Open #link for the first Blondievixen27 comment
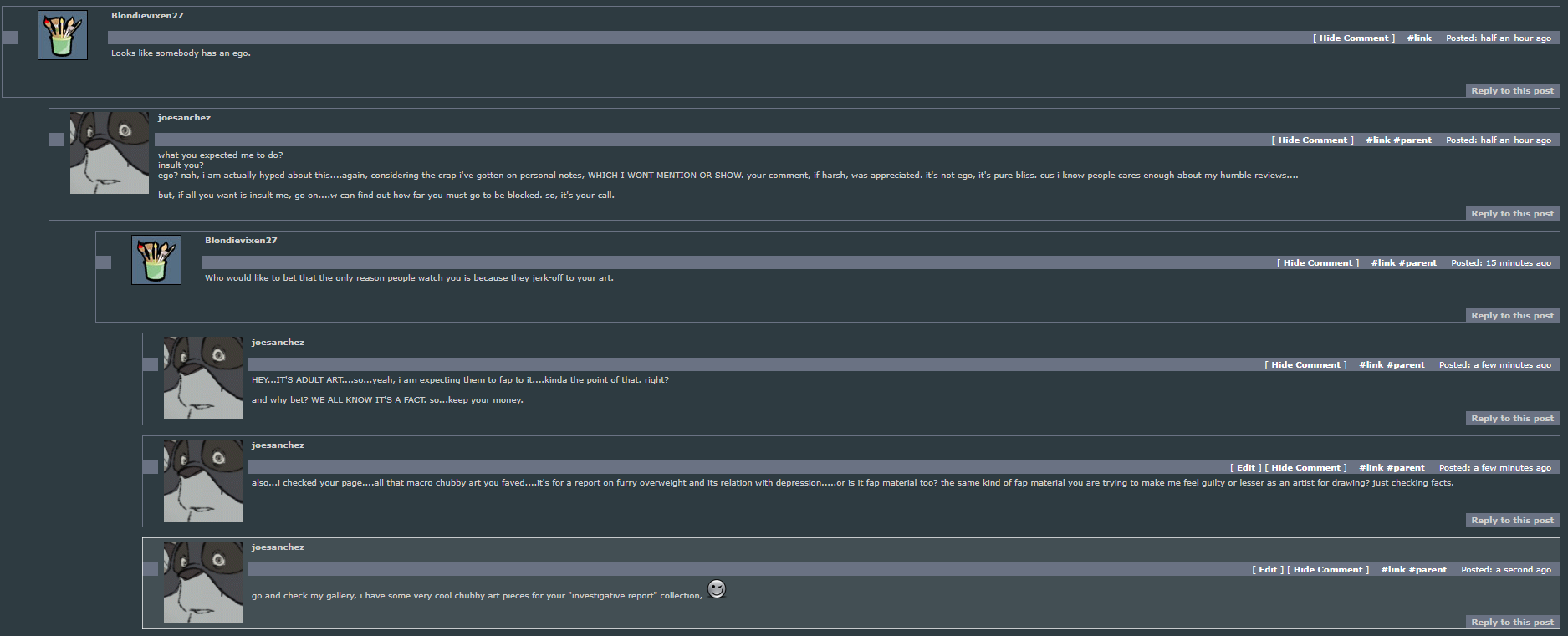1568x636 pixels. pyautogui.click(x=1419, y=38)
